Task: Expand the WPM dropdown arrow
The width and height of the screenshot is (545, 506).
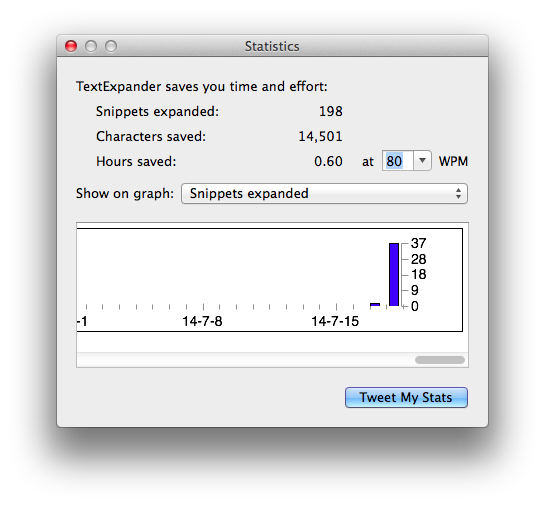Action: [x=422, y=161]
